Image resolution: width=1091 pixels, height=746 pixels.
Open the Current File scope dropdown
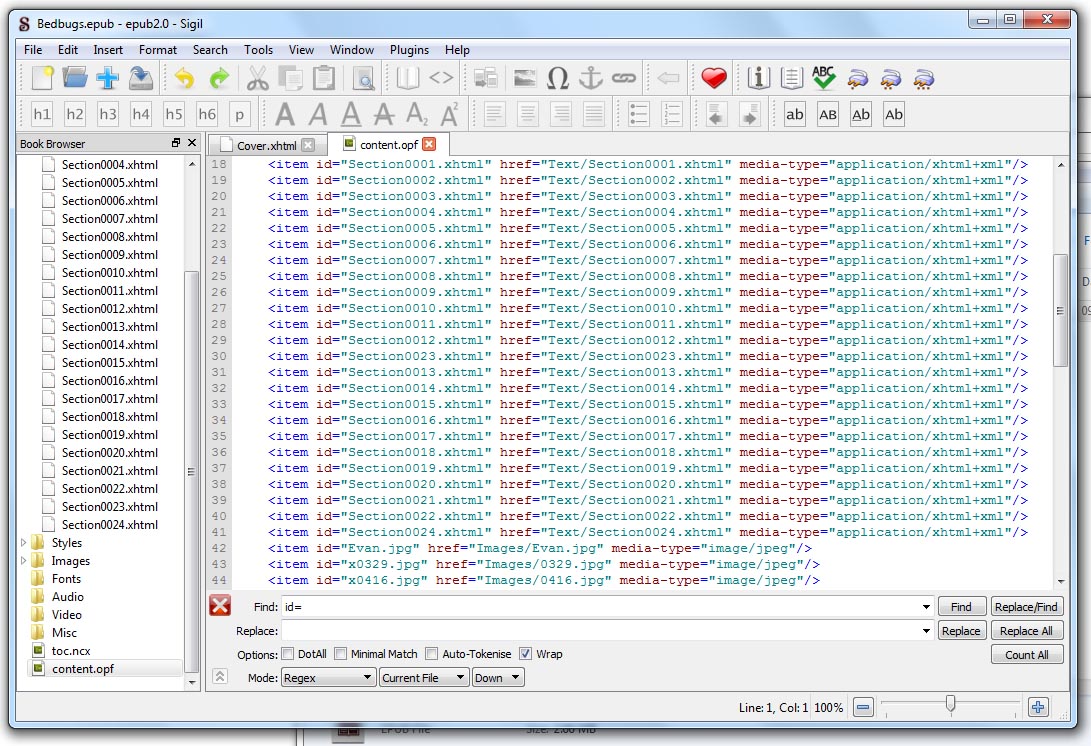click(424, 678)
